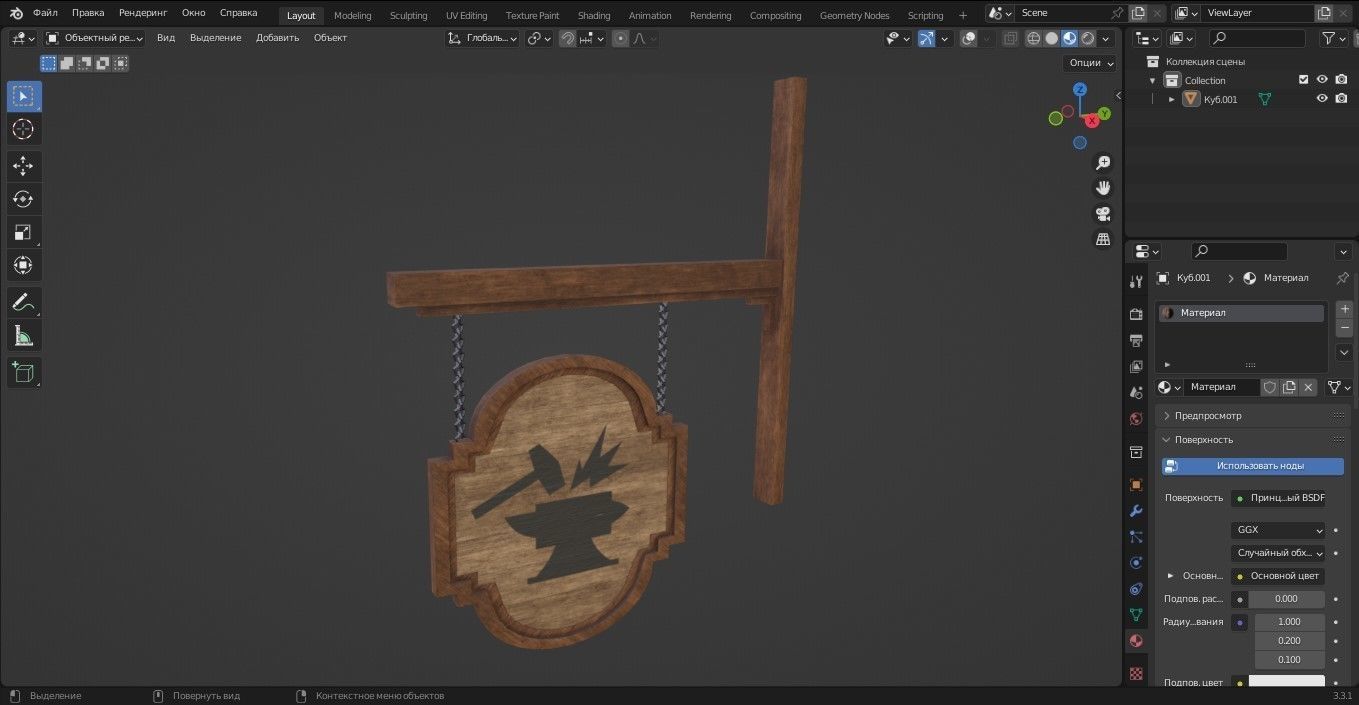Activate the Scale tool
Screen dimensions: 1359x705
23,232
